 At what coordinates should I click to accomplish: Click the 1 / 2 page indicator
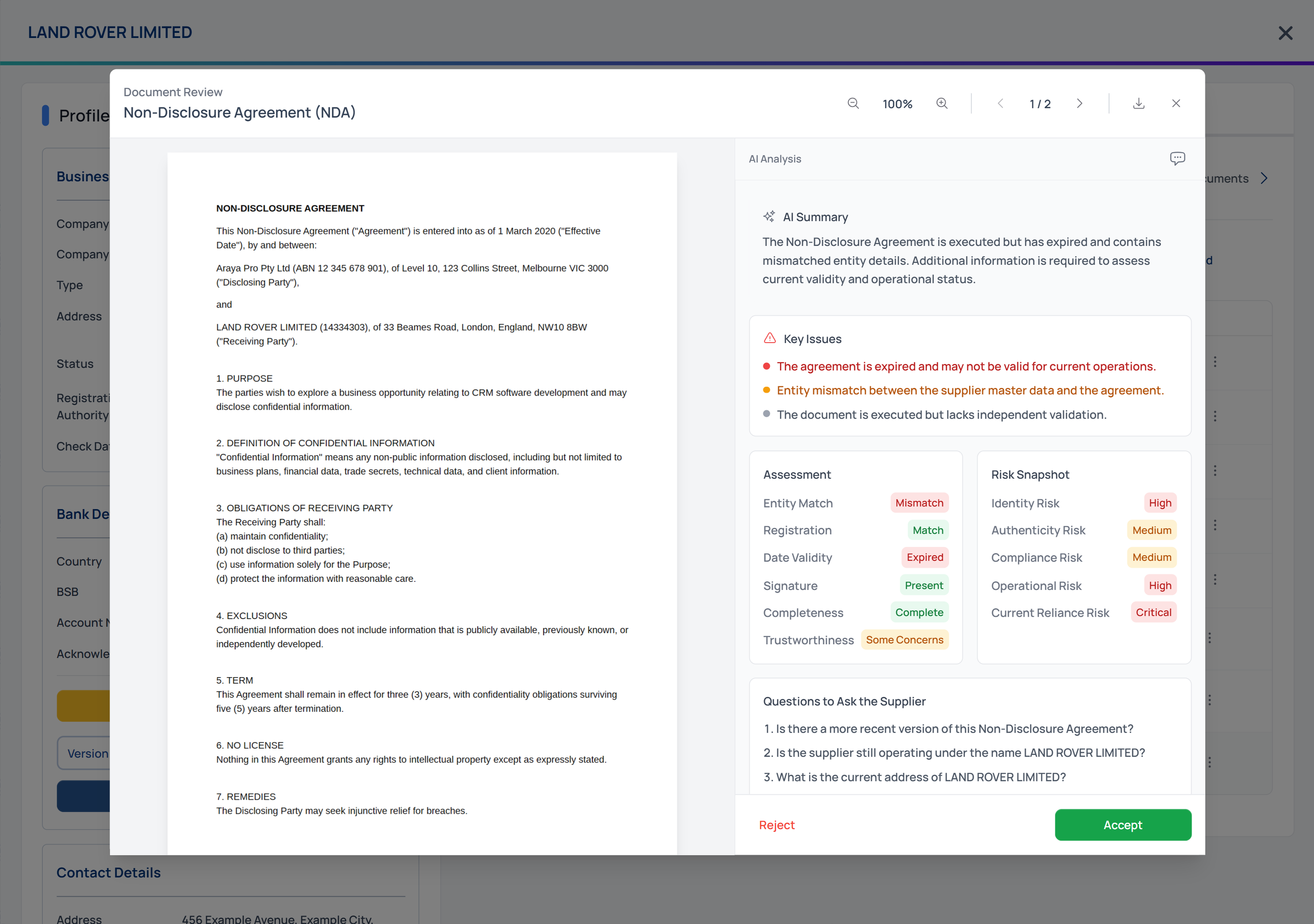coord(1039,104)
